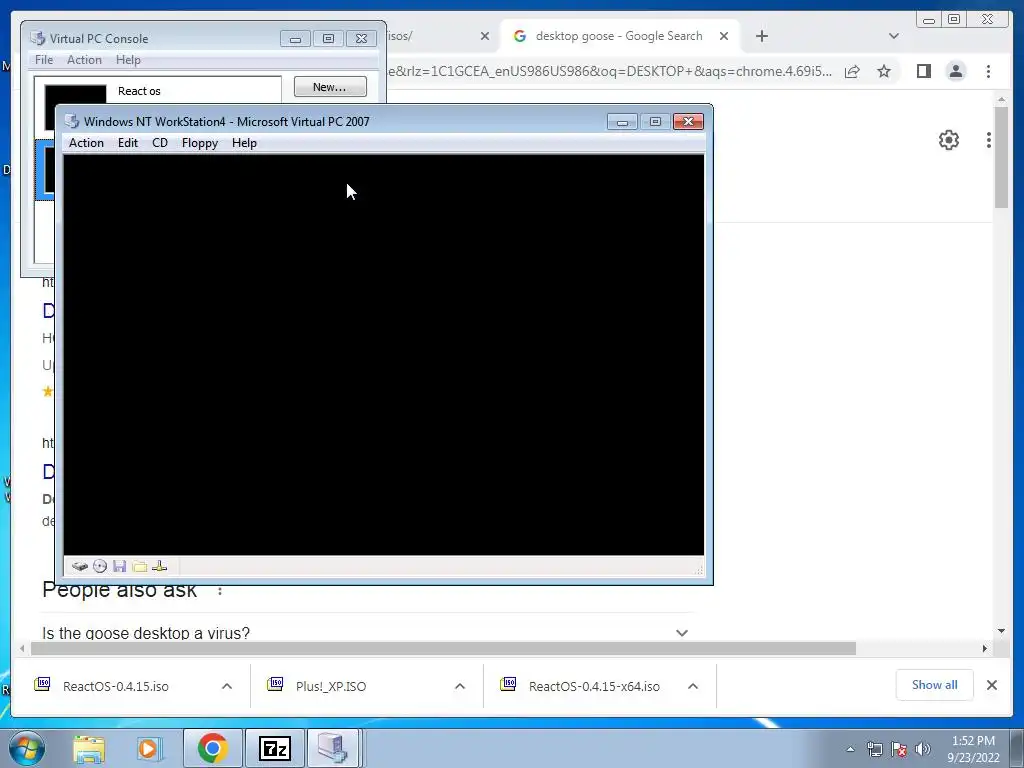
Task: Open a new Chrome tab with the plus button
Action: (761, 37)
